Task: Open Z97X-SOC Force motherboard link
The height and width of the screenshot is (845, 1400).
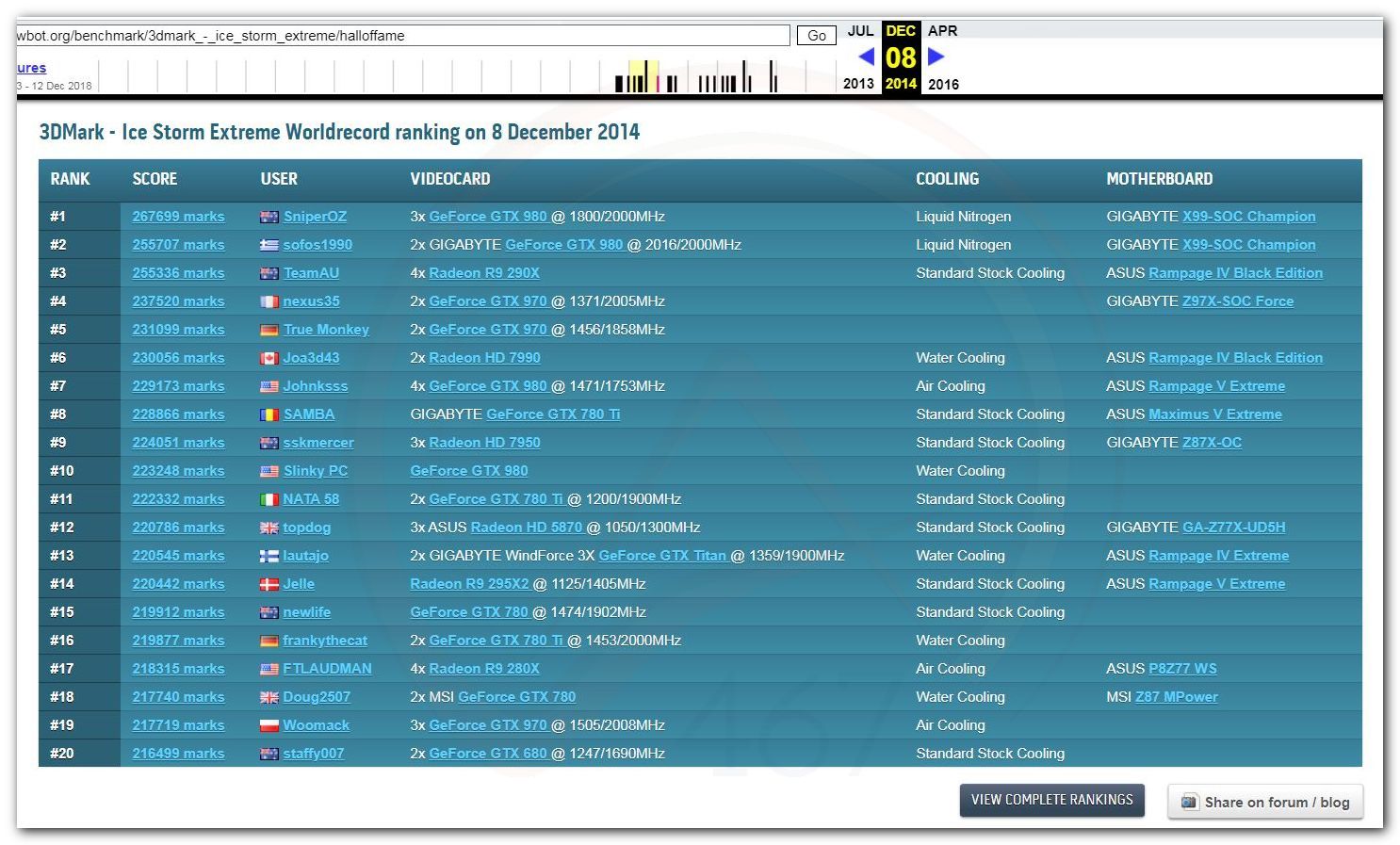Action: click(1238, 301)
